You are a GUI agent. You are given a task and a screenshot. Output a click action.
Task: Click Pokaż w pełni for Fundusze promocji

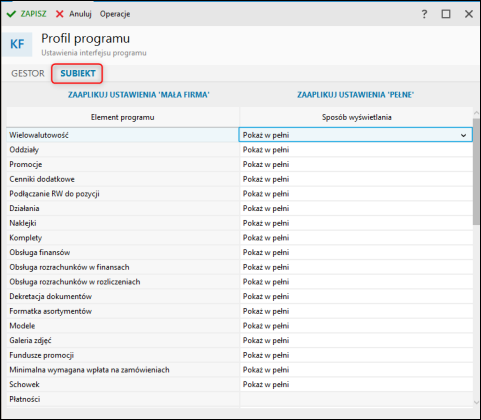point(266,355)
